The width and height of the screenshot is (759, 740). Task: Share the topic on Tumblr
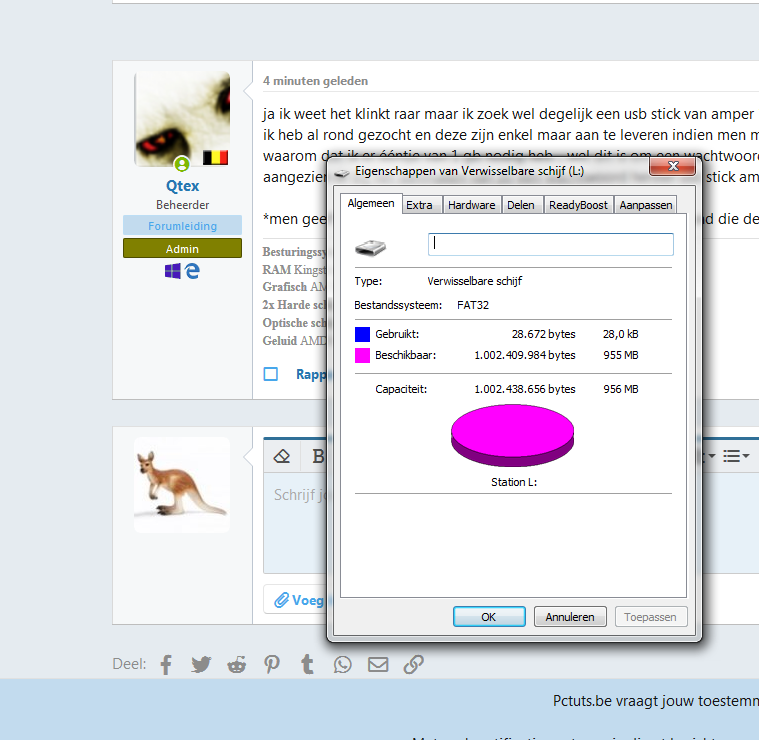307,664
